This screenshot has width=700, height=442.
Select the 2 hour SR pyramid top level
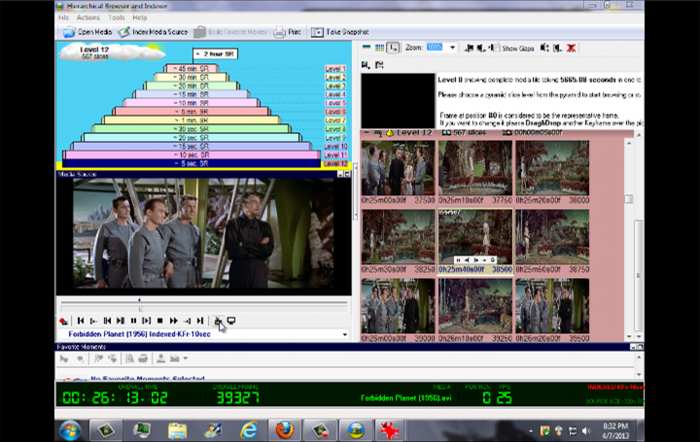[x=215, y=54]
